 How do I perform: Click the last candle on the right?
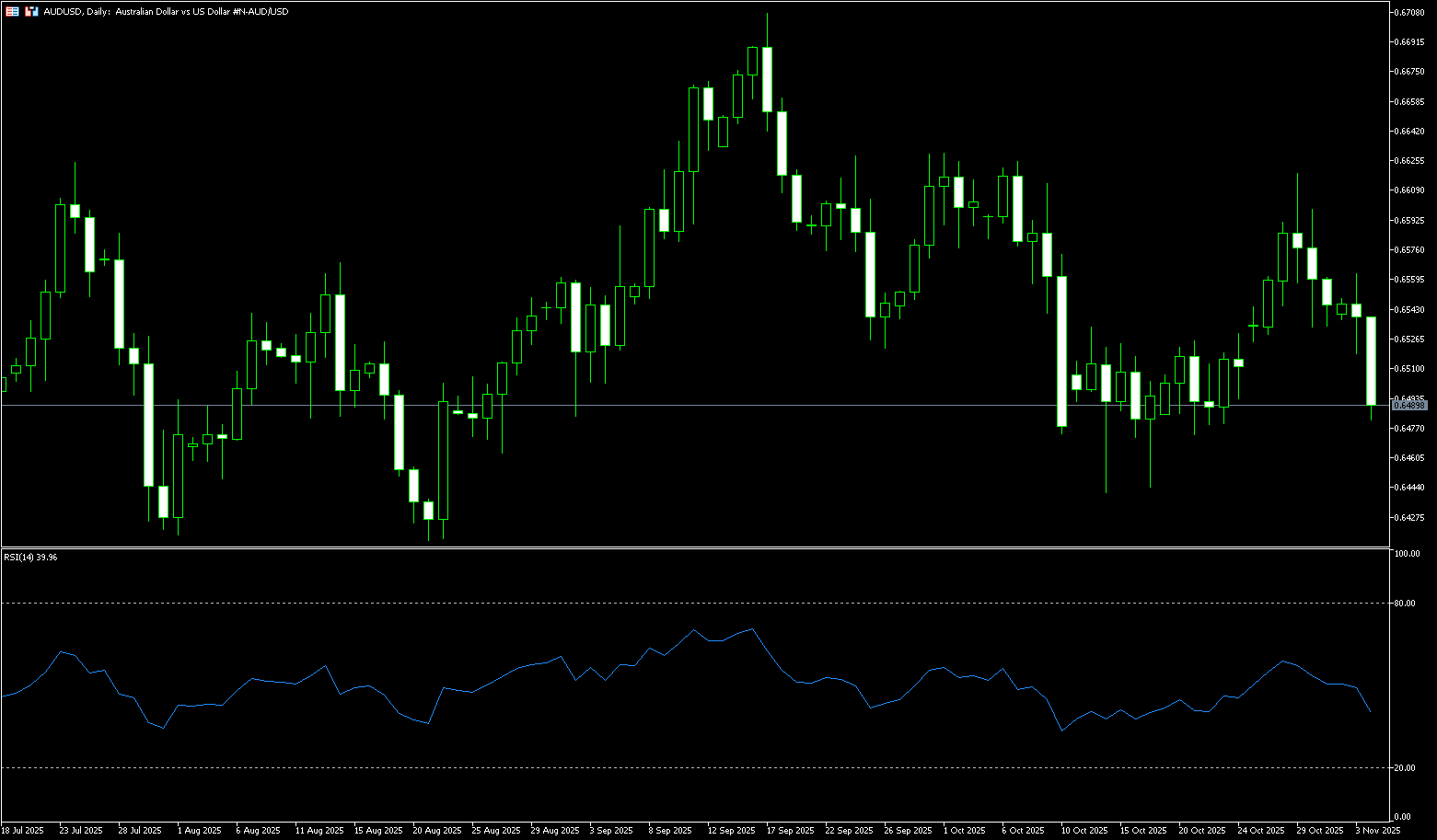tap(1371, 361)
